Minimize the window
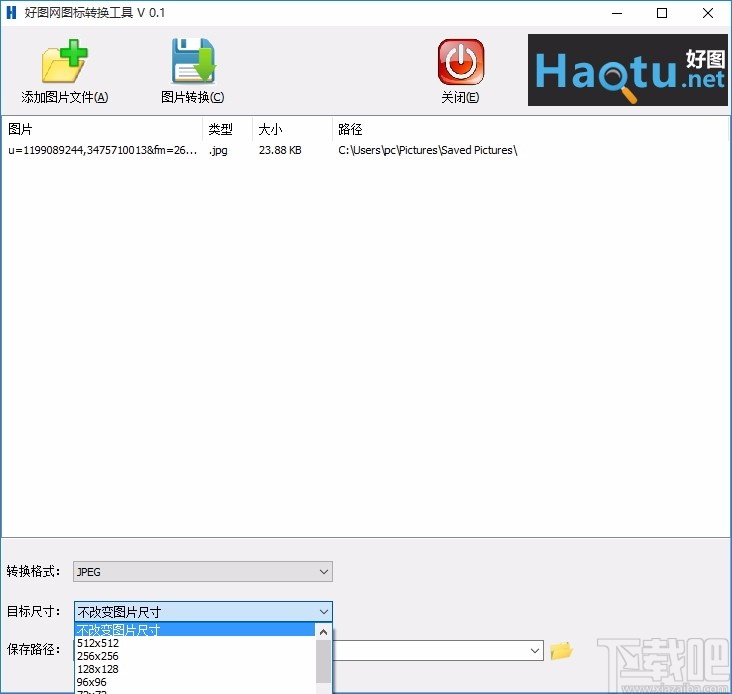Viewport: 732px width, 694px height. [617, 13]
